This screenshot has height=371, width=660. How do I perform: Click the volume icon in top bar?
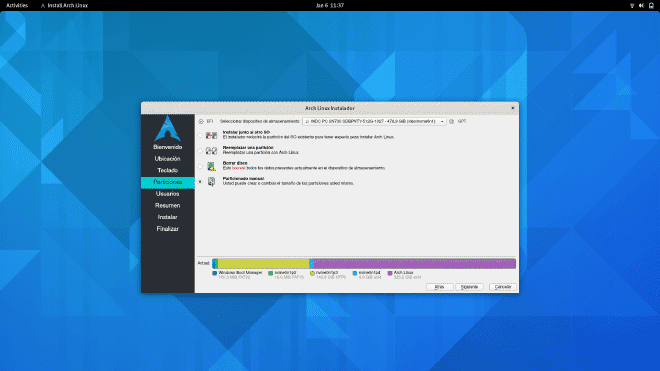tap(641, 5)
